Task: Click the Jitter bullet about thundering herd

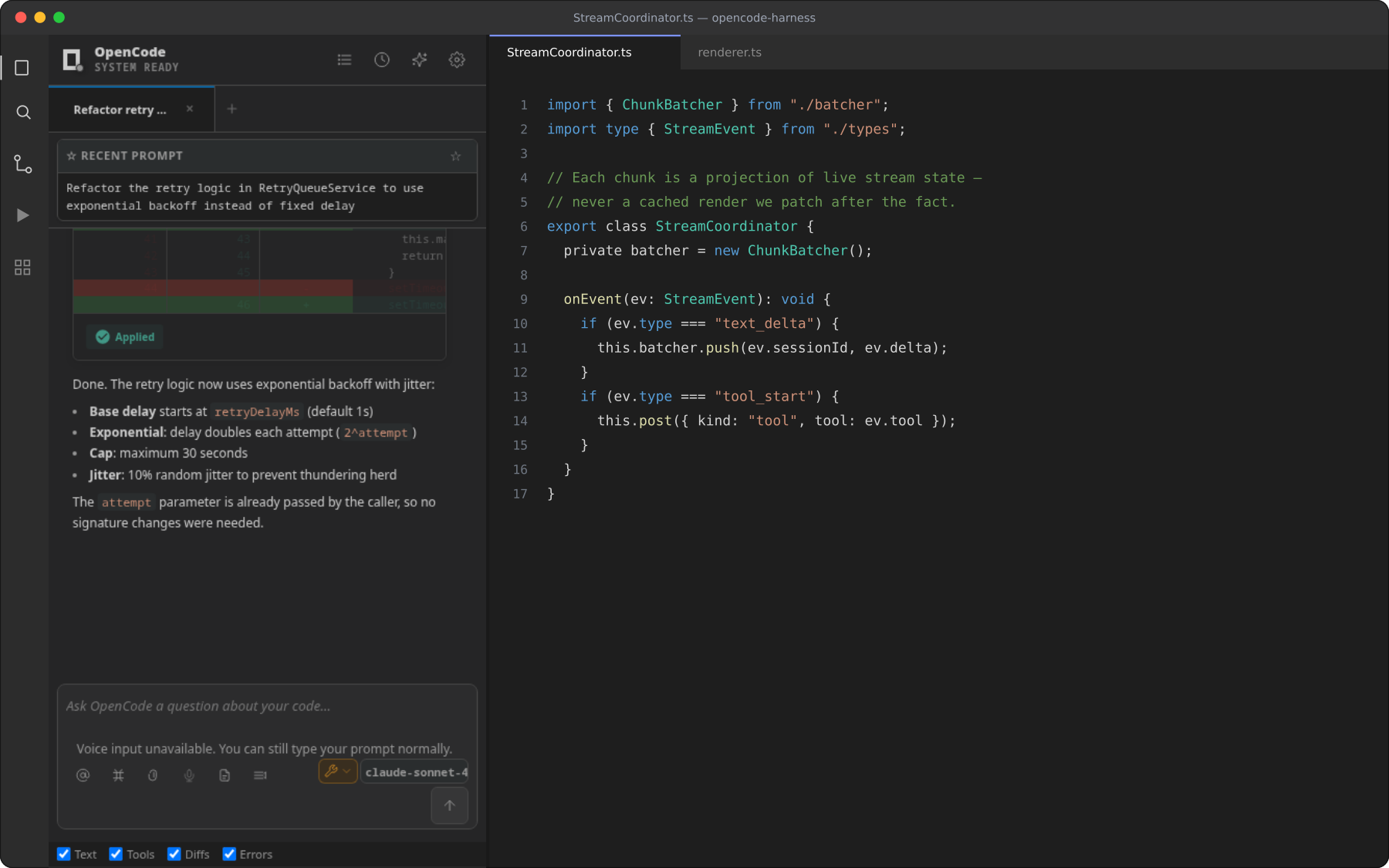Action: [x=242, y=475]
